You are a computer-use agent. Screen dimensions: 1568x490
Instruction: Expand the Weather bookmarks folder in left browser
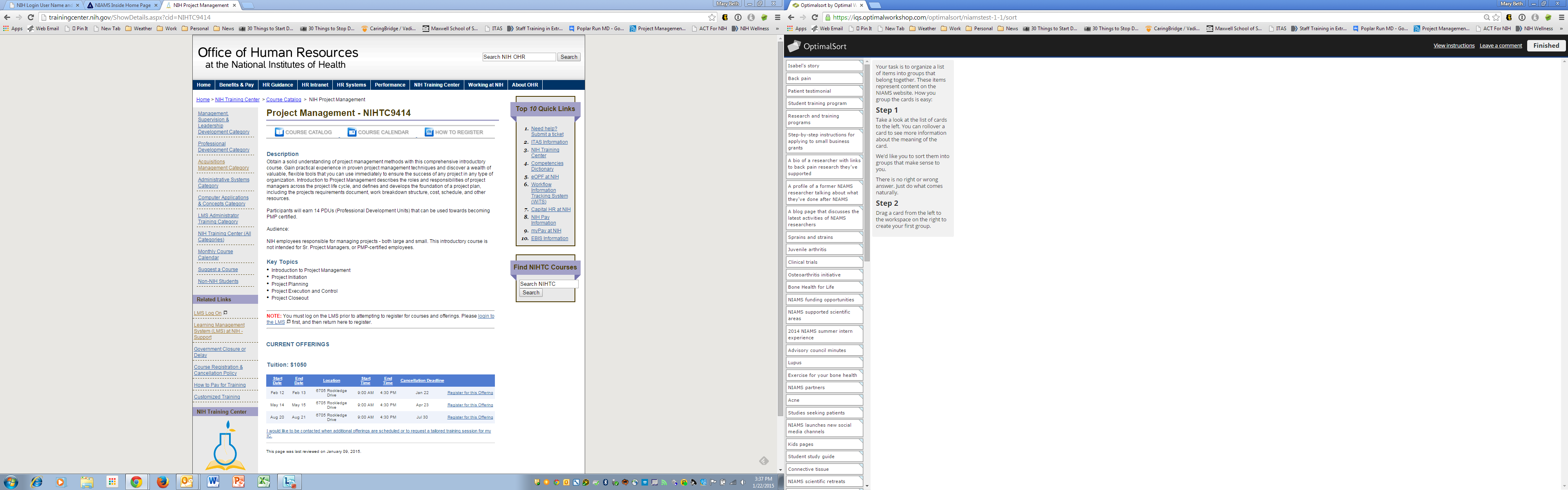tap(139, 29)
